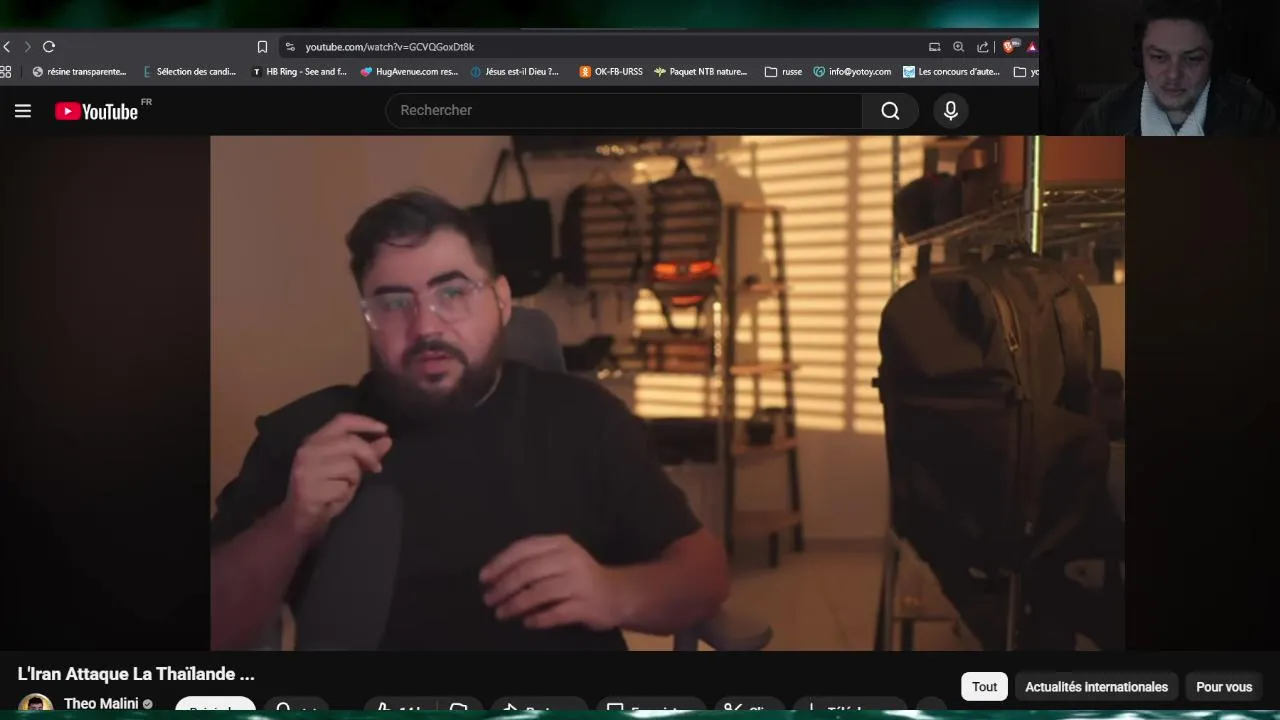Open the 'info@yotoy.com' bookmark
1280x720 pixels.
click(852, 72)
